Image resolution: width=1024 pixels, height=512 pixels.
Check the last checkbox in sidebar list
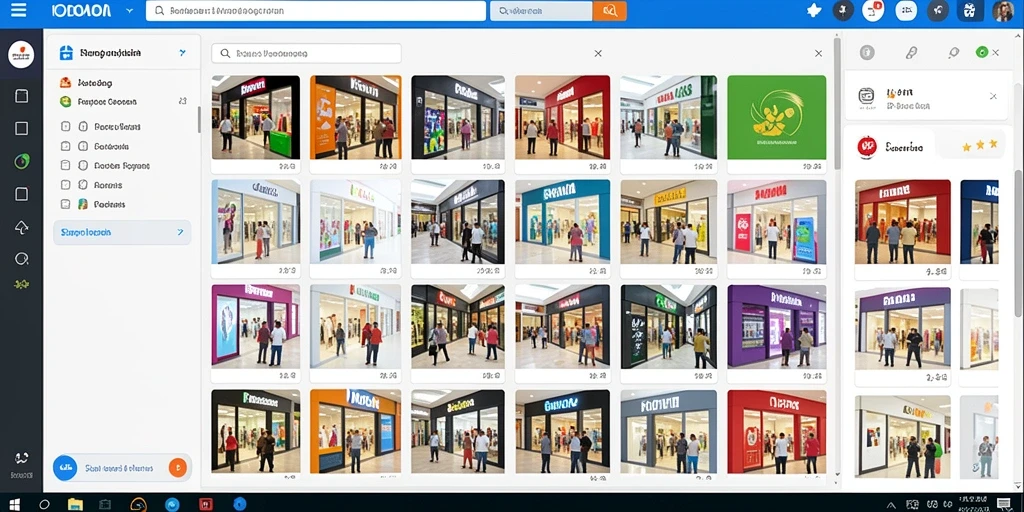pos(65,204)
